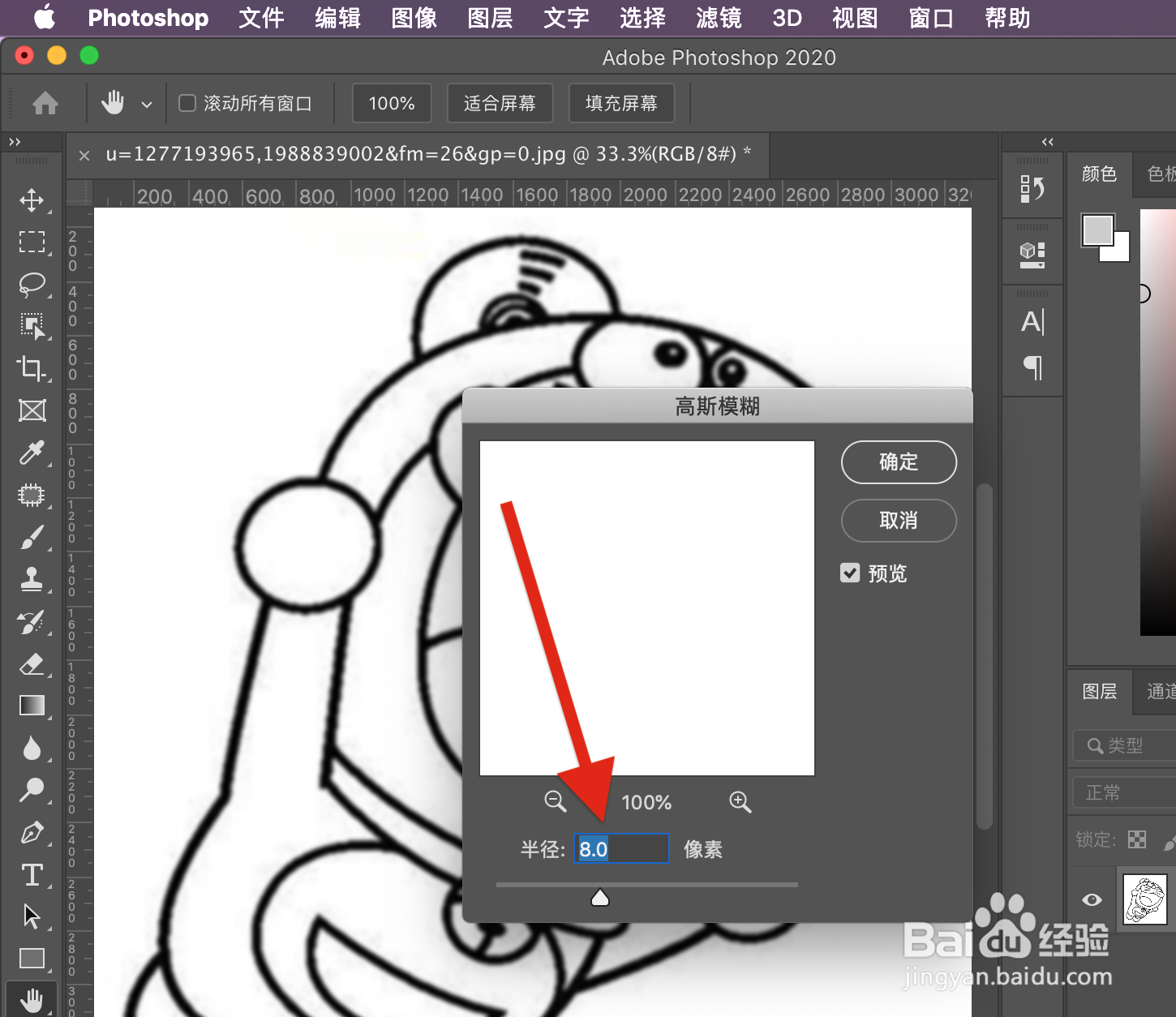Select the Lasso tool
Screen dimensions: 1176x1017
[x=32, y=285]
